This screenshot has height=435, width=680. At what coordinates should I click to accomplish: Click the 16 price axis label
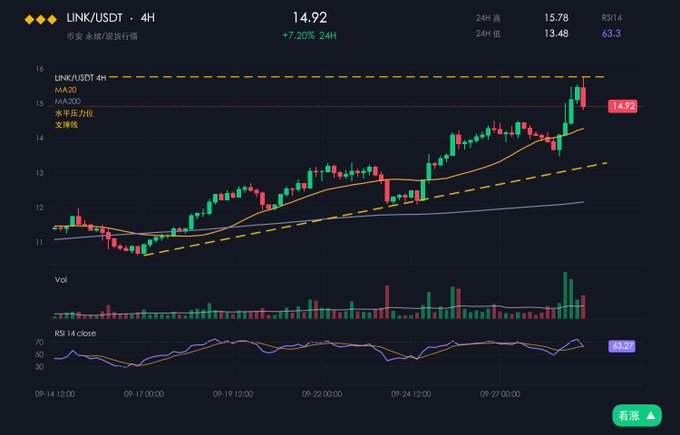(40, 69)
